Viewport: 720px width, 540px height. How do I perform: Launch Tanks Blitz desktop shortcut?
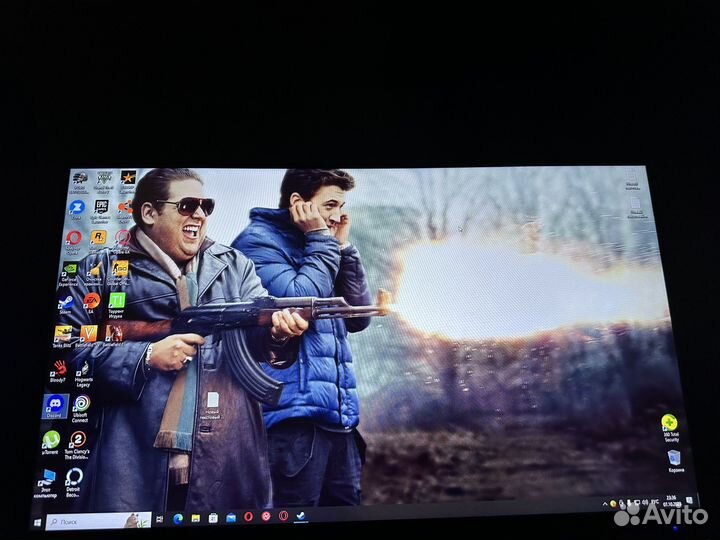tap(62, 337)
